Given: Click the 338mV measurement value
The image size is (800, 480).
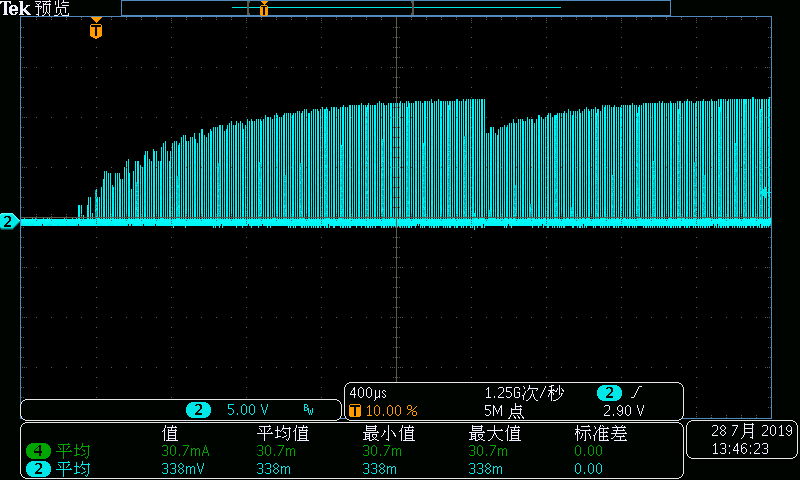Looking at the screenshot, I should tap(183, 469).
